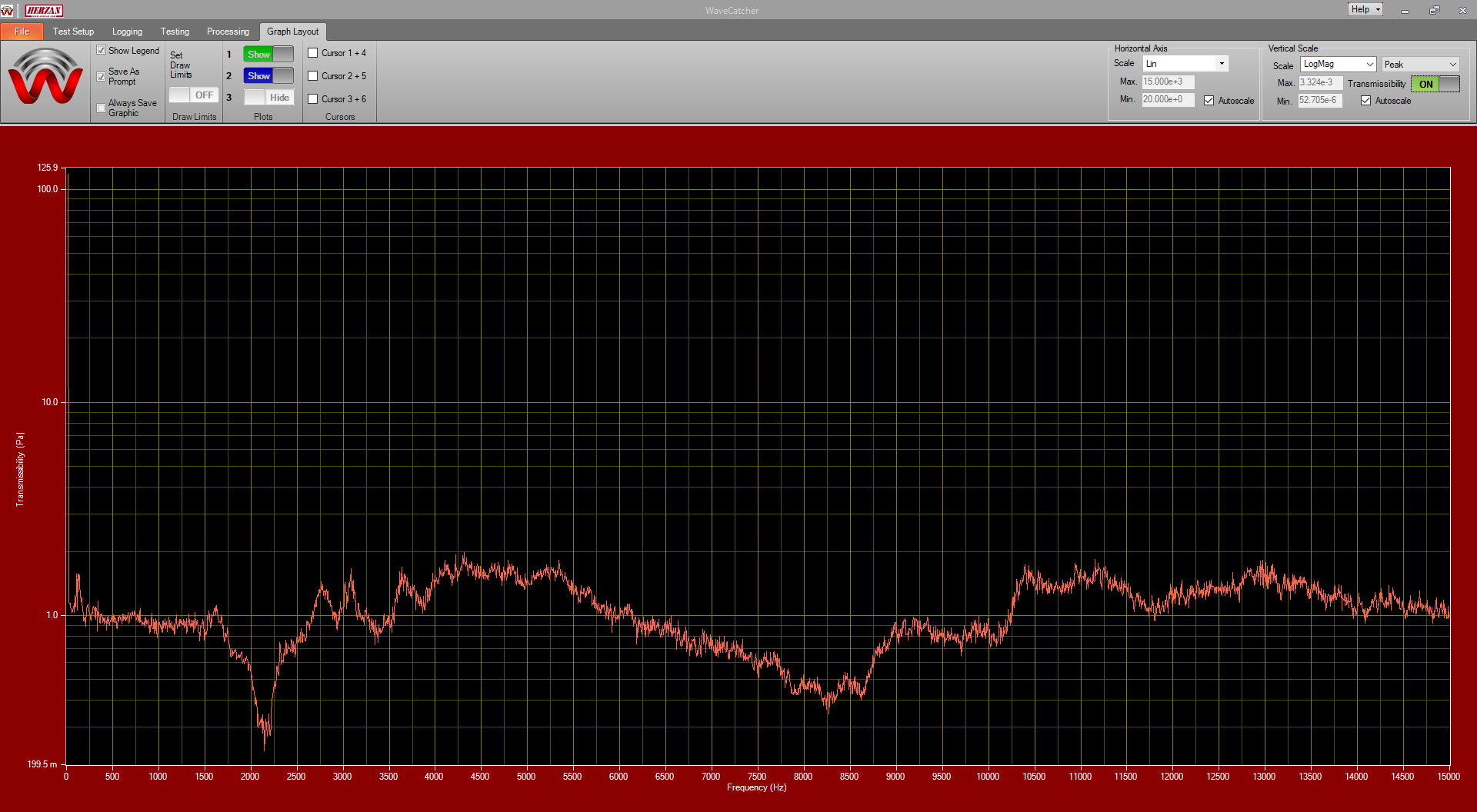The image size is (1477, 812).
Task: Click the Horizontal Axis Max. field
Action: coord(1168,82)
